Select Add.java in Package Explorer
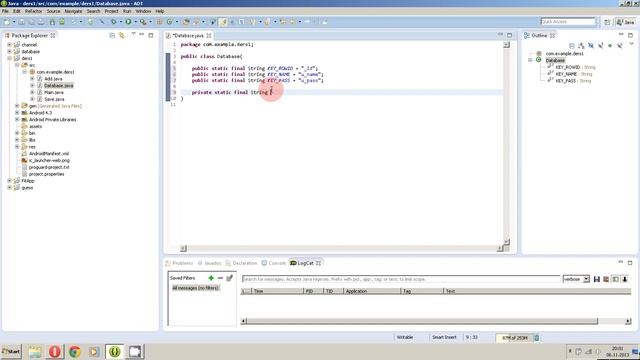This screenshot has height=360, width=640. coord(53,79)
